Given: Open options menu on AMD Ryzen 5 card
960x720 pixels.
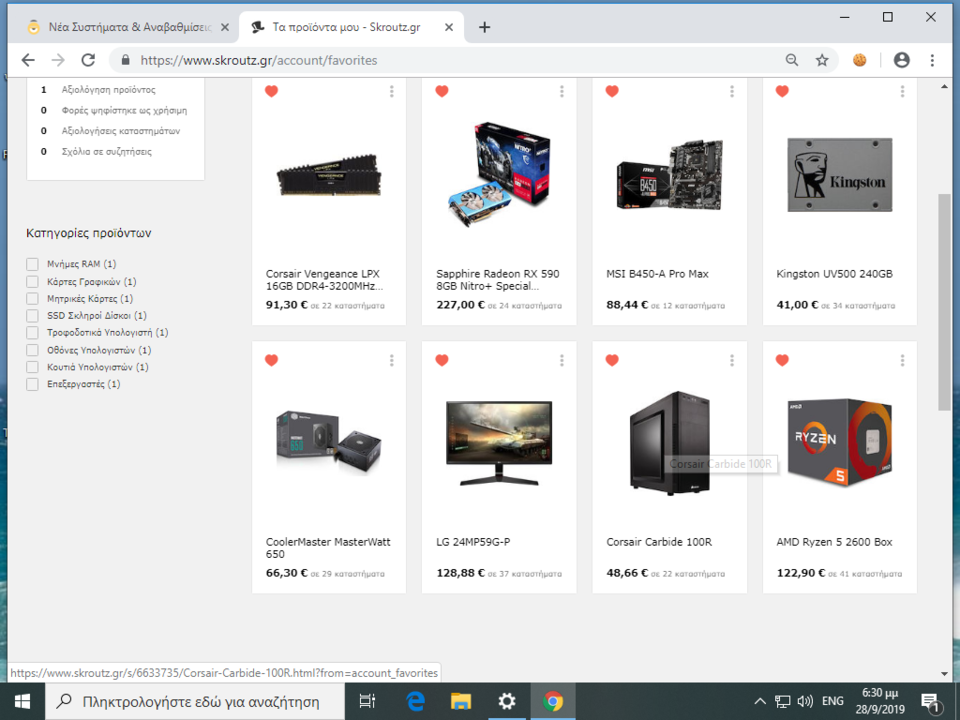Looking at the screenshot, I should point(902,361).
